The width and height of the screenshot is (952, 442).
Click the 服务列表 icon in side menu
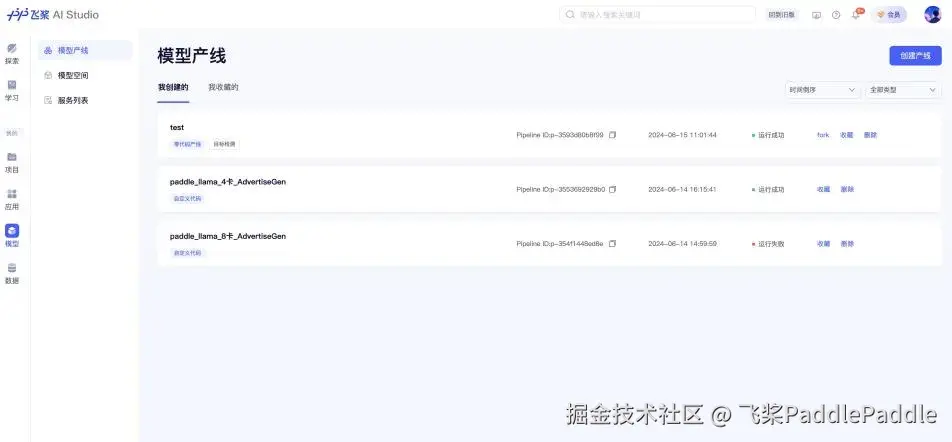pyautogui.click(x=48, y=100)
